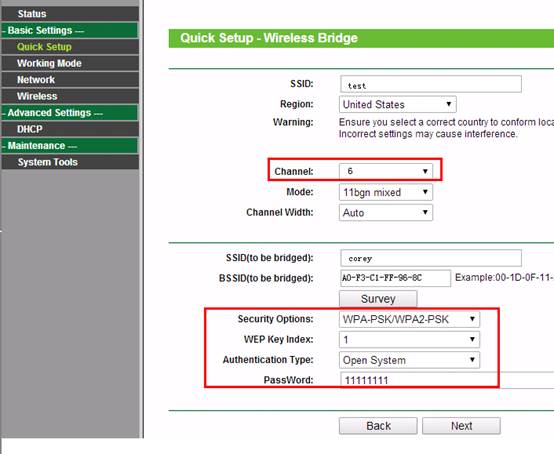Screen dimensions: 554x454
Task: Open the Mode dropdown showing 11bgn mixed
Action: [385, 192]
